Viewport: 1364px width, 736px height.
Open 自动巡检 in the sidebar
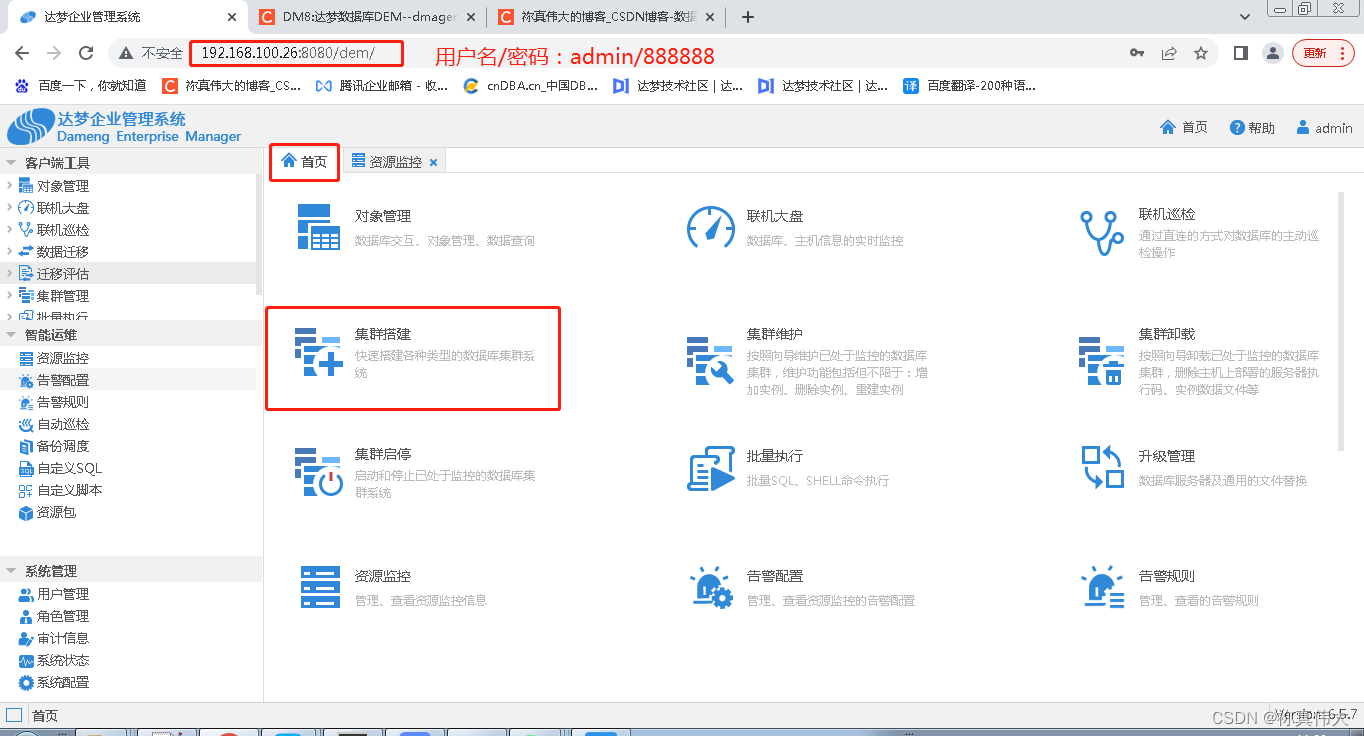pyautogui.click(x=63, y=424)
